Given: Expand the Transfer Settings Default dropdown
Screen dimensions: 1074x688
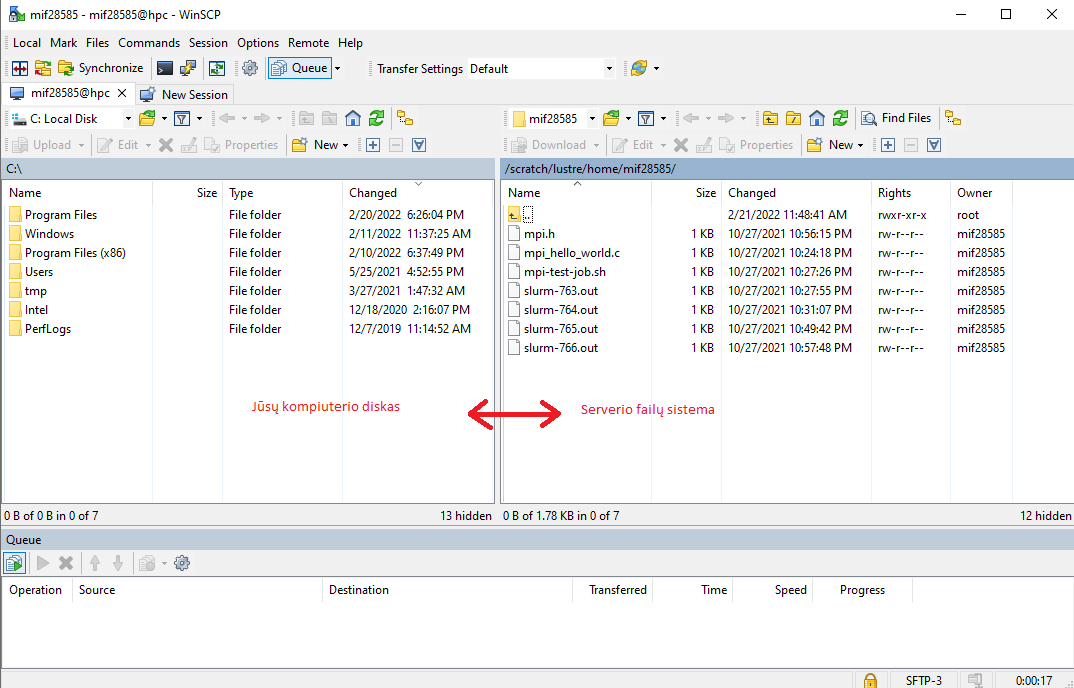Looking at the screenshot, I should click(x=609, y=69).
